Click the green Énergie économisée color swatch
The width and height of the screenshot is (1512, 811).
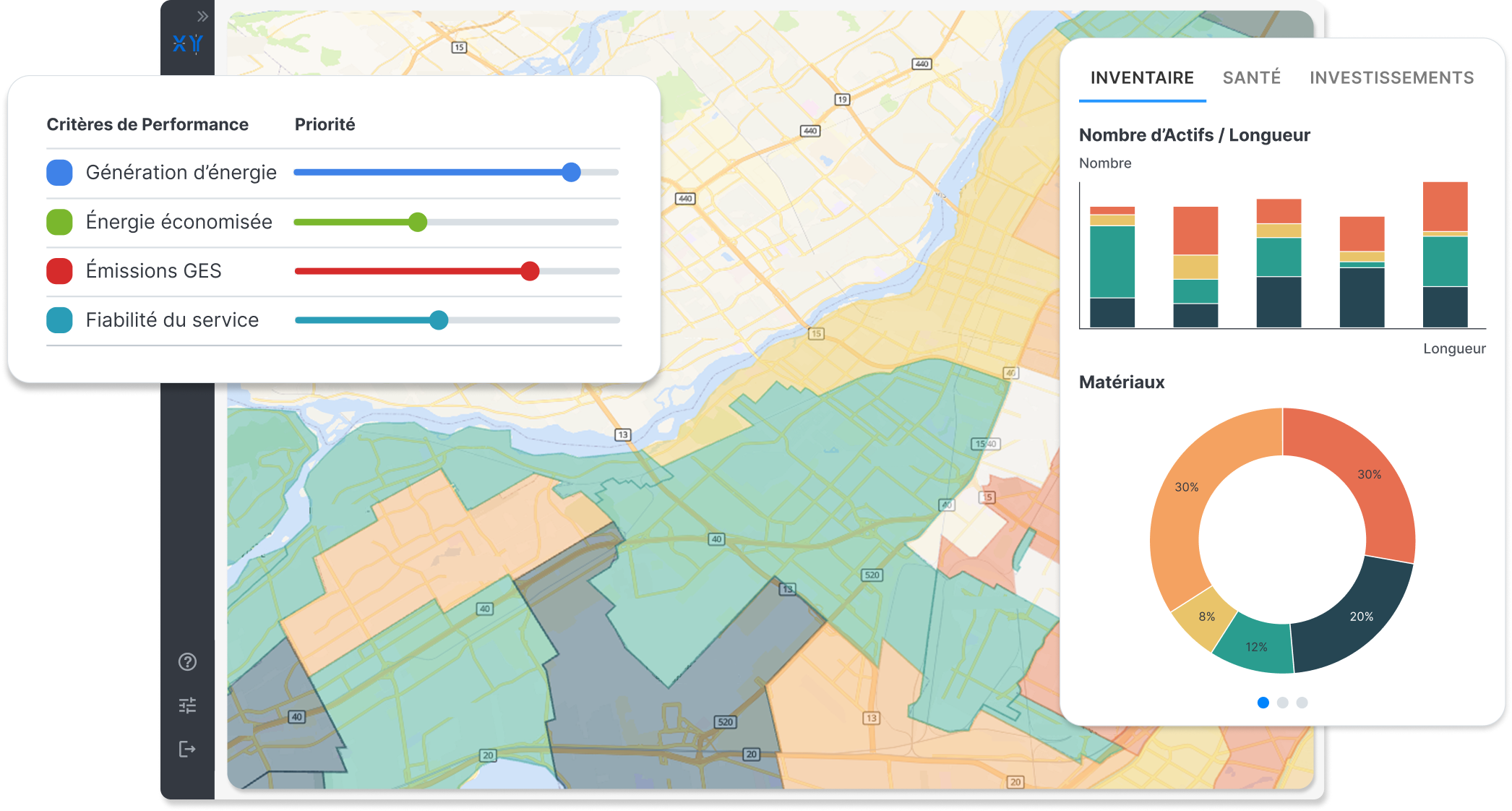pos(59,222)
